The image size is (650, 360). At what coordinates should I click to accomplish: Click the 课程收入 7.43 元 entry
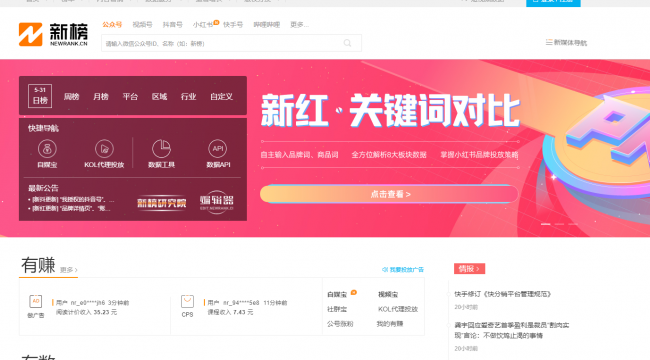pyautogui.click(x=230, y=312)
